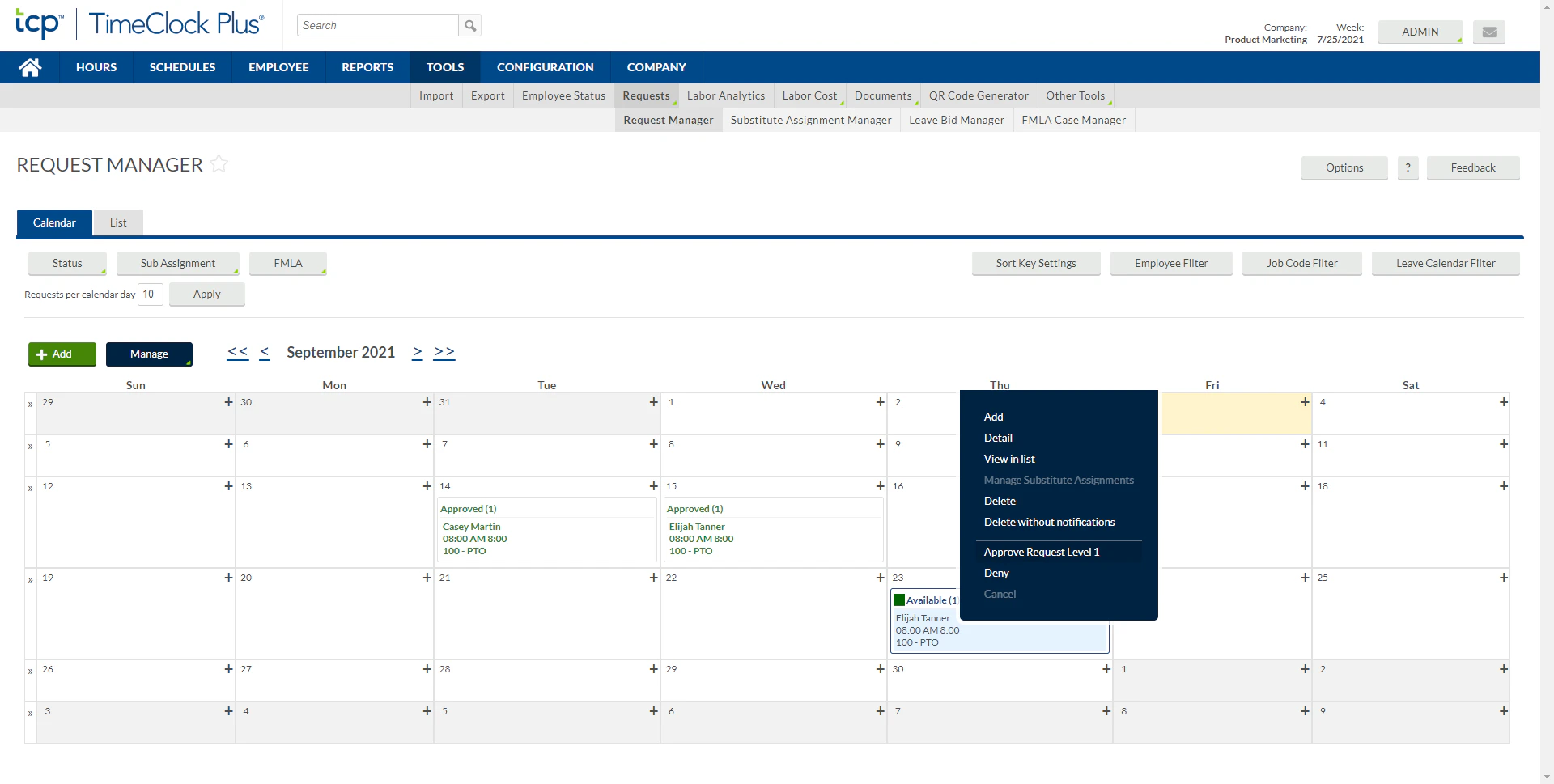1554x784 pixels.
Task: Click the Requests per calendar day field
Action: pos(150,294)
